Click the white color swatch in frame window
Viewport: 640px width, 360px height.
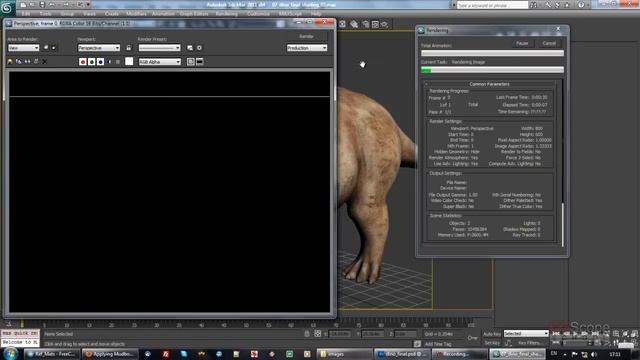(129, 61)
